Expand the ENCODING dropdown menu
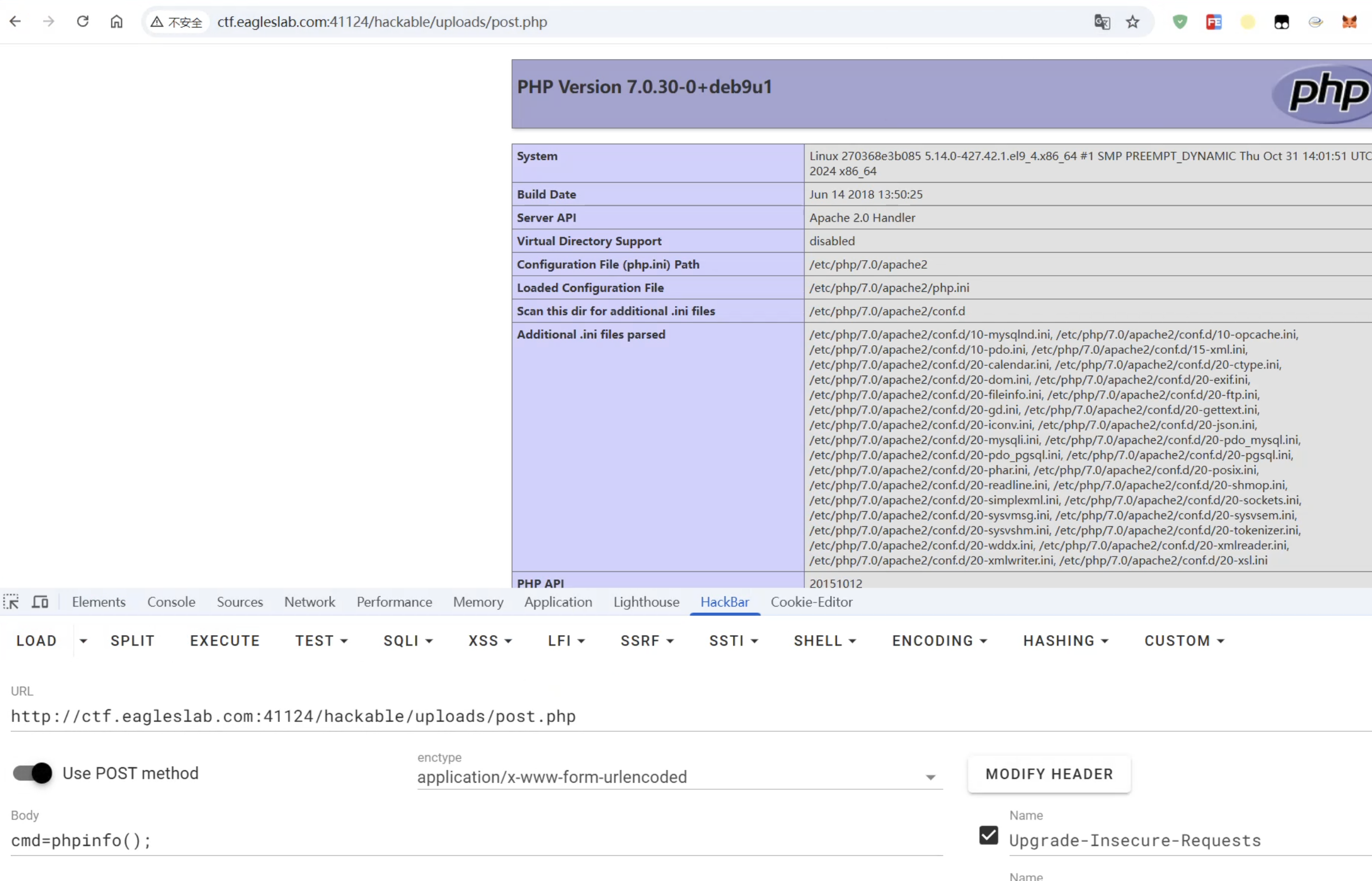 pos(939,641)
